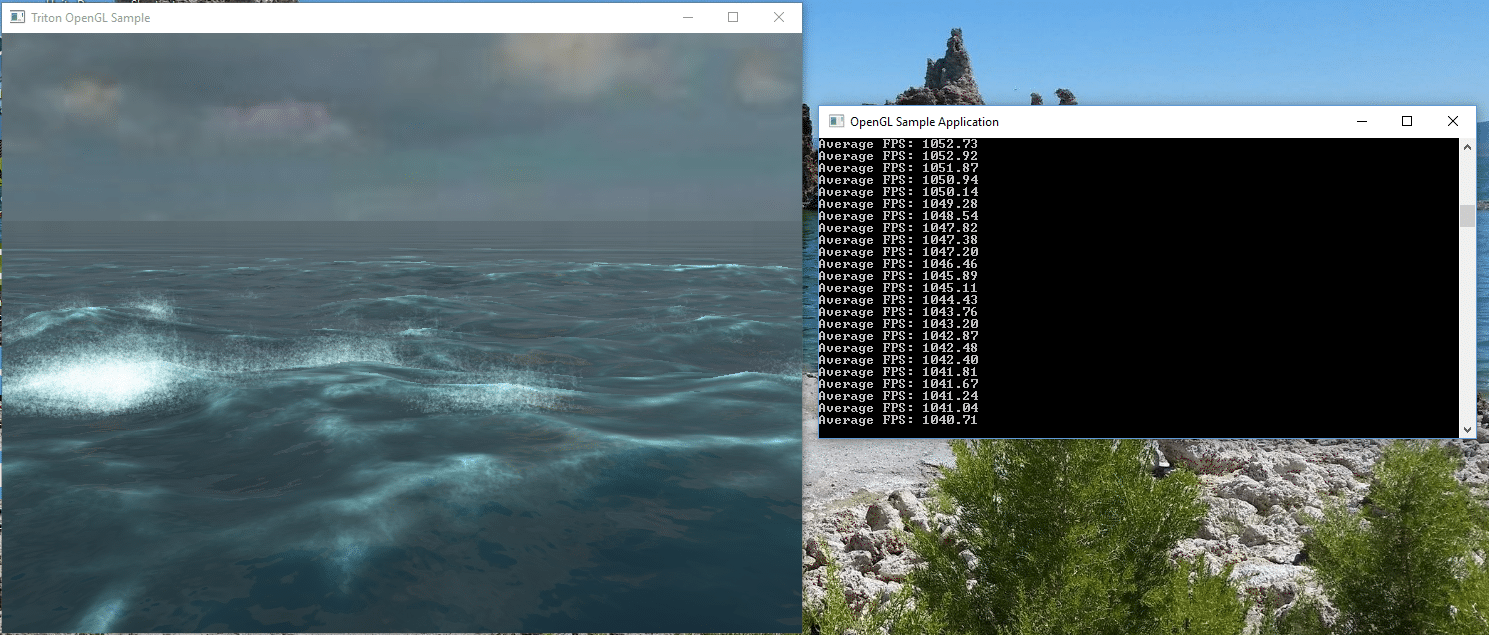Minimize the OpenGL Sample Application console
This screenshot has height=635, width=1489.
click(1361, 121)
